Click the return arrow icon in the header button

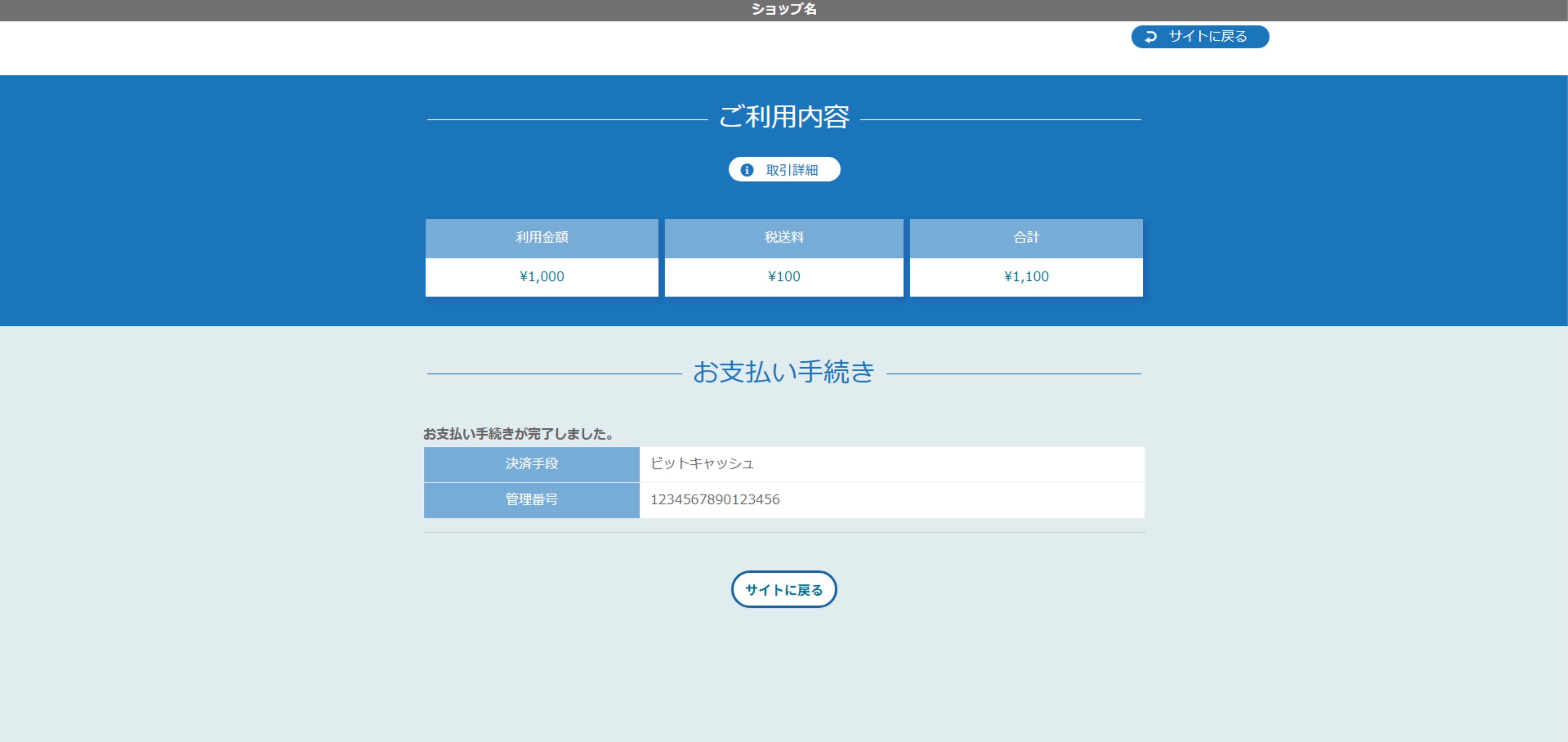(1150, 37)
